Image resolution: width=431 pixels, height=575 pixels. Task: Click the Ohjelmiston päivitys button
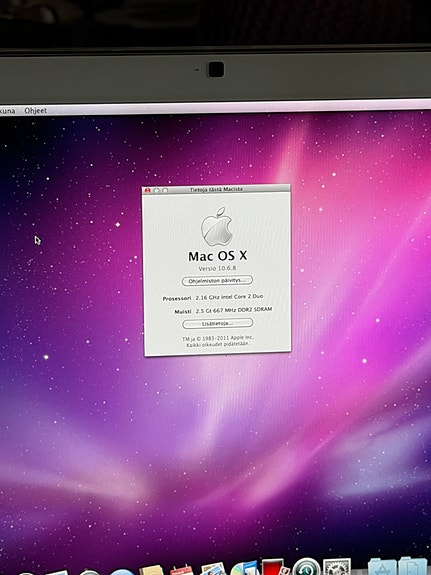pos(217,281)
